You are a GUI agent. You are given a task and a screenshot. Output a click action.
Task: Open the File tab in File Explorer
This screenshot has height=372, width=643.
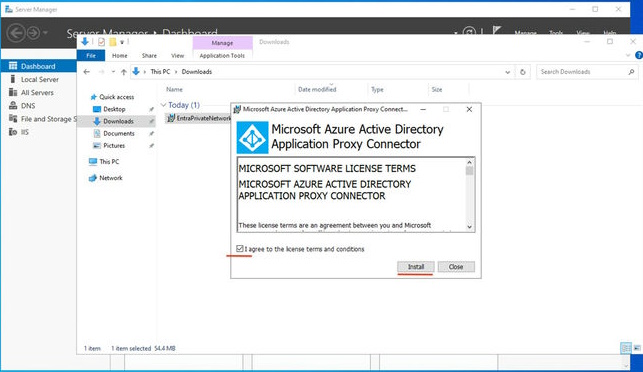(91, 55)
